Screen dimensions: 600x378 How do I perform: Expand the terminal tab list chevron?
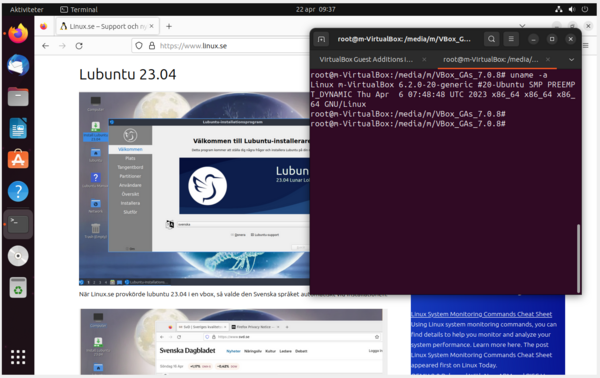(571, 60)
